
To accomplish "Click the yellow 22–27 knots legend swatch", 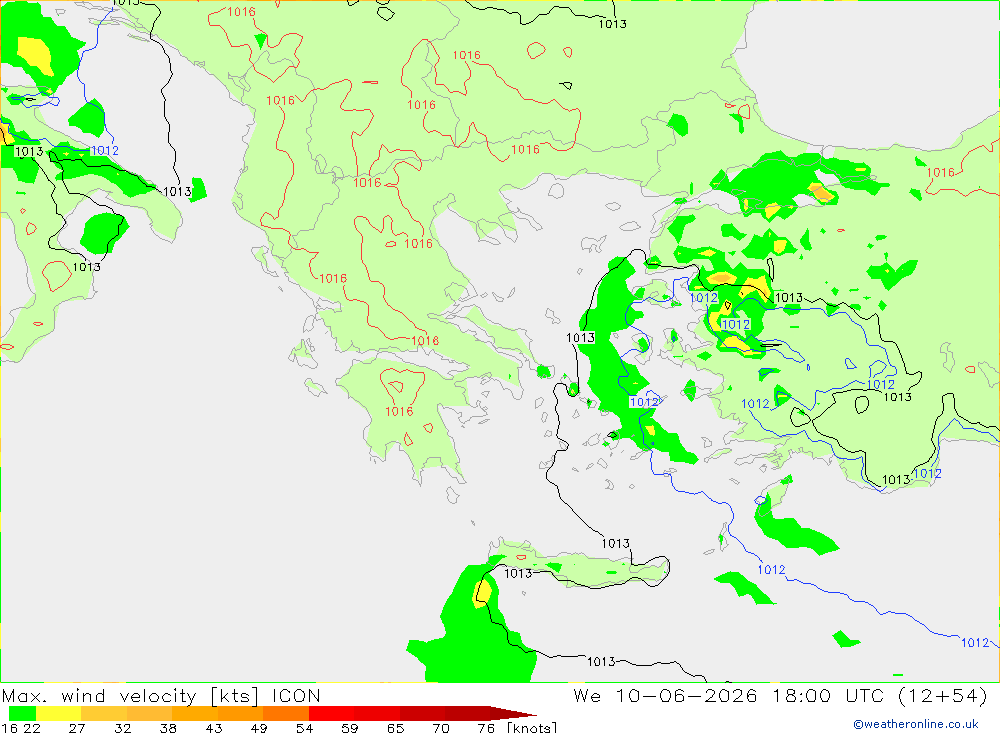I will (x=59, y=713).
